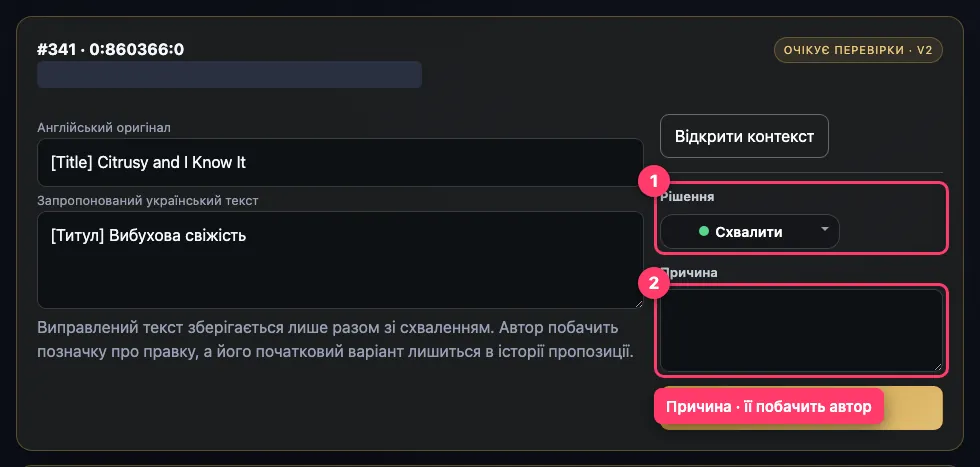Viewport: 980px width, 467px height.
Task: Click the resize grip of the Ukrainian text box
Action: pos(638,303)
